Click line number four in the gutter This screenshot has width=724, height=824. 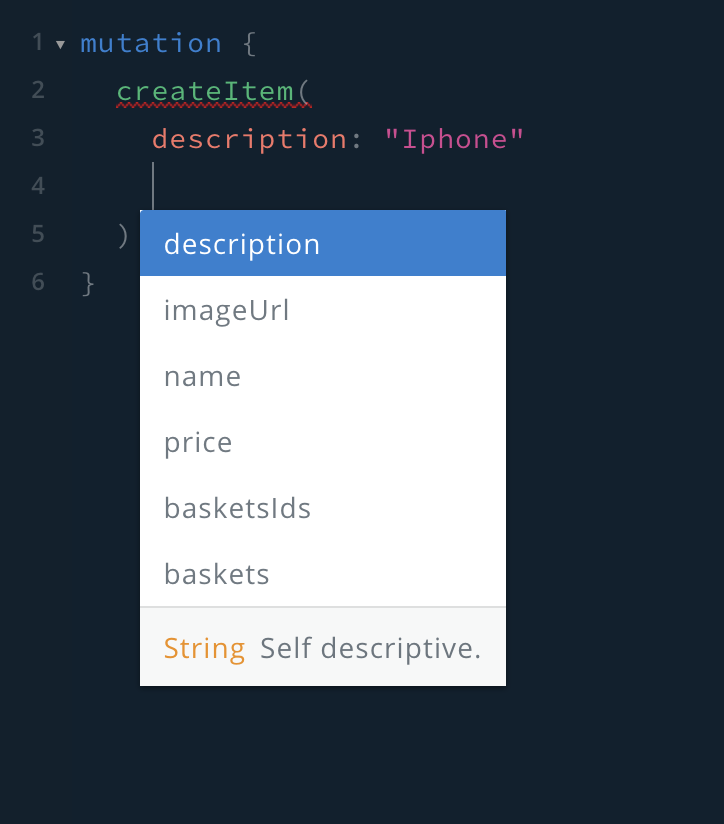[38, 186]
